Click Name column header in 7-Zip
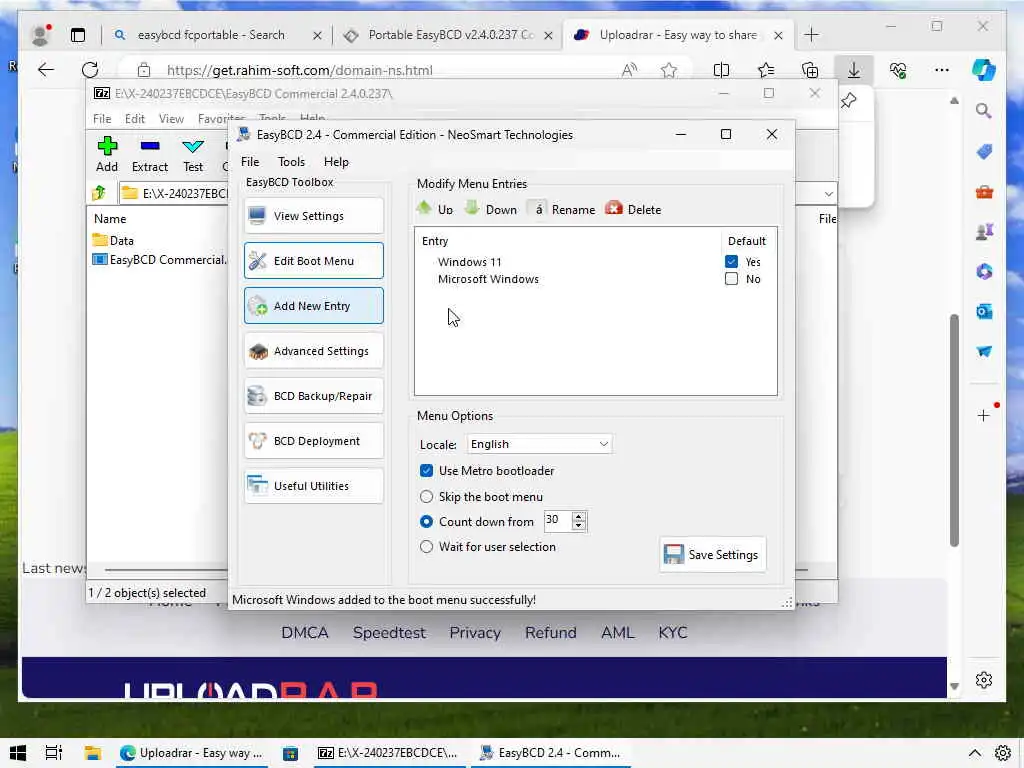 click(x=110, y=219)
